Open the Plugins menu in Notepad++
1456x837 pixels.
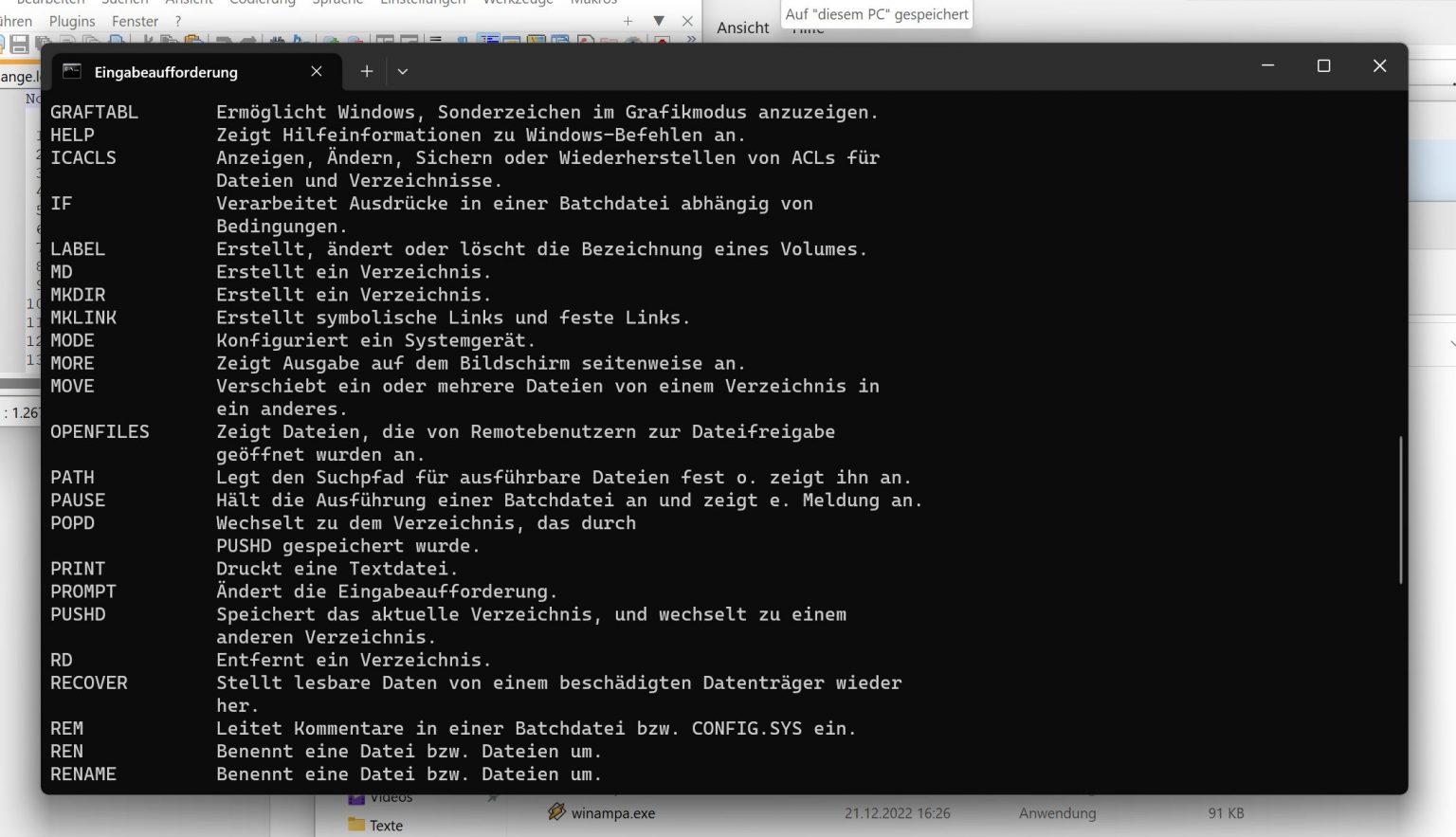pyautogui.click(x=72, y=21)
